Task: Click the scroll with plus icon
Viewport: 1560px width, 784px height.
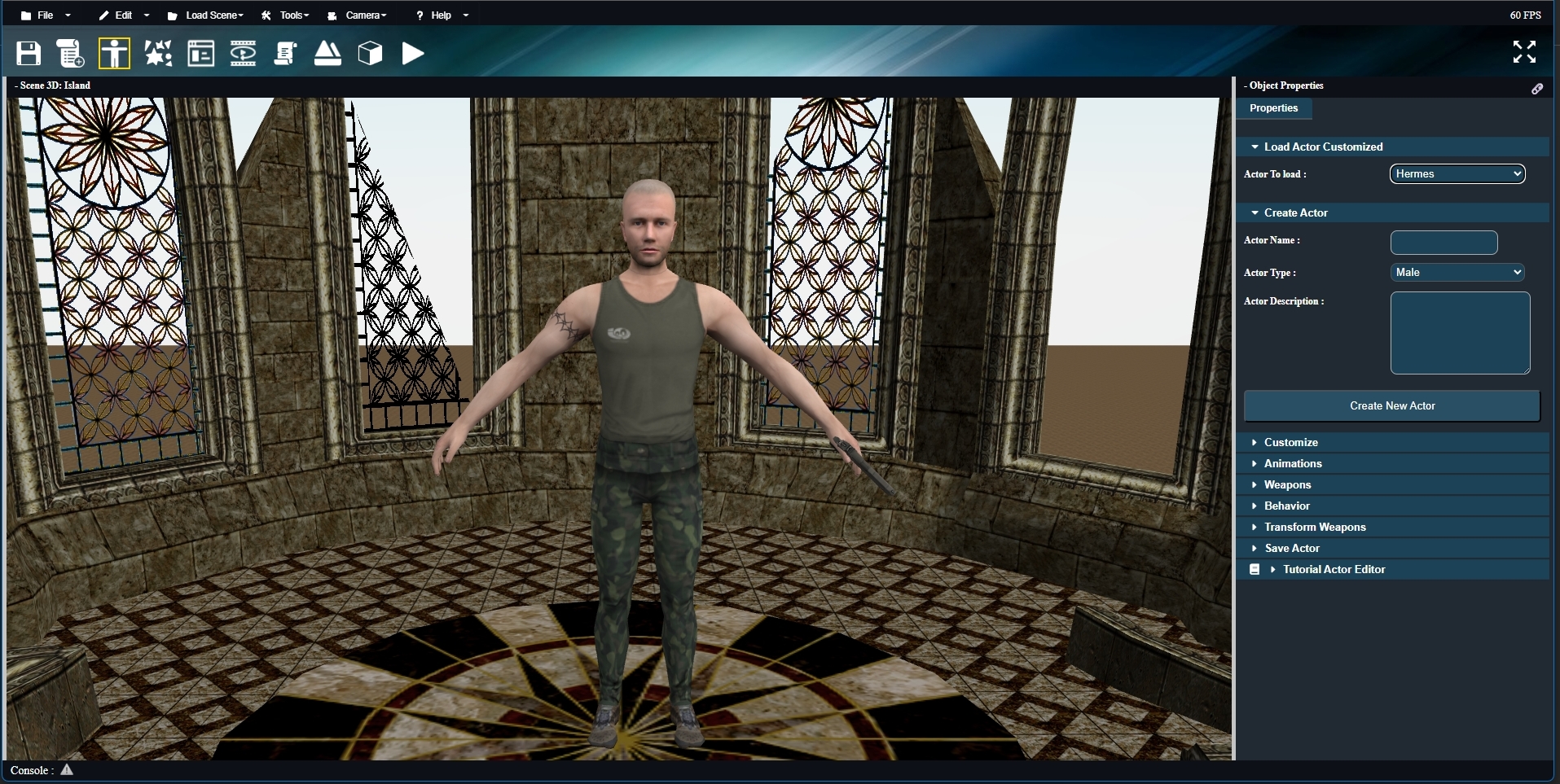Action: [71, 54]
